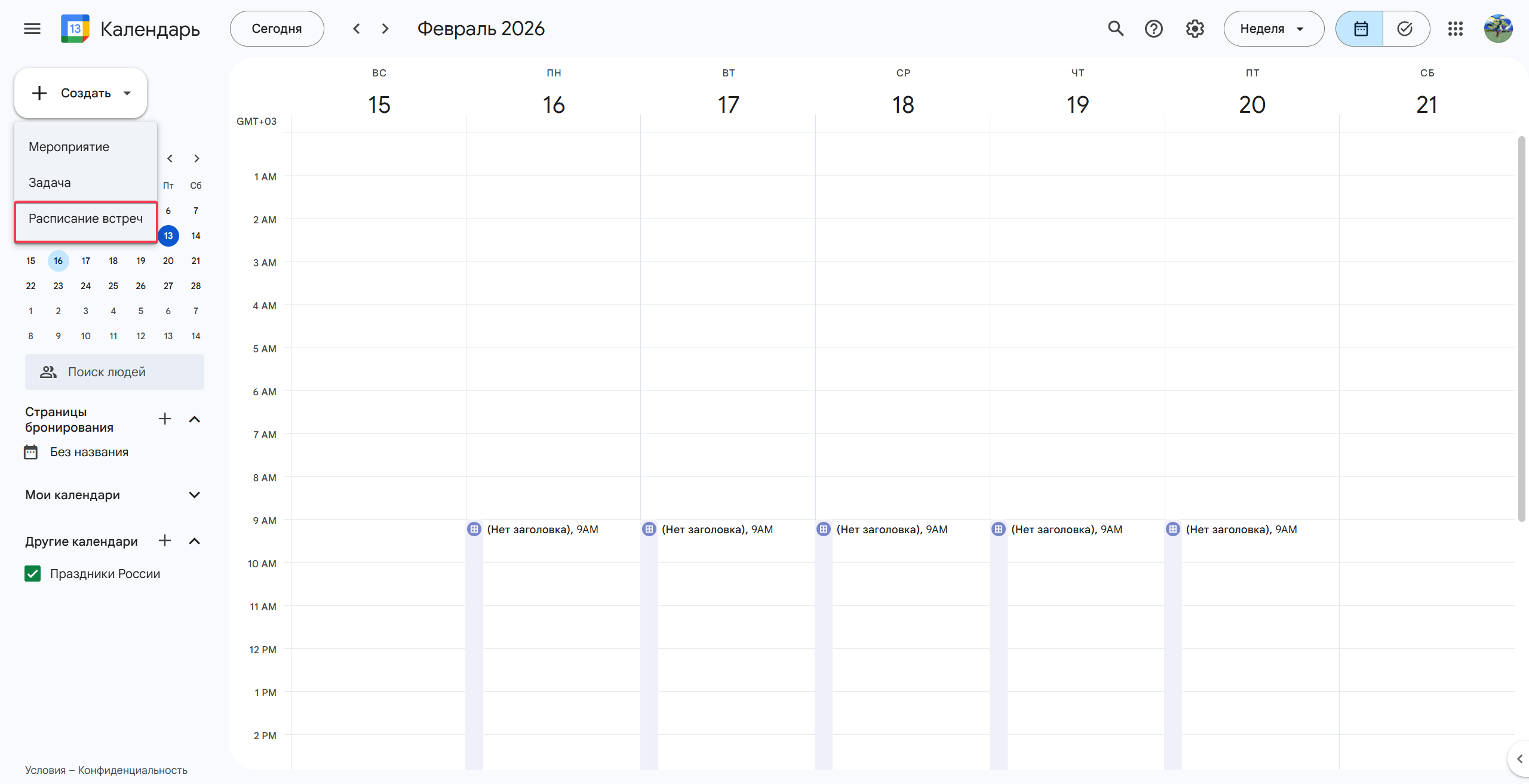Choose Расписание встреч menu option
The width and height of the screenshot is (1529, 784).
tap(85, 219)
